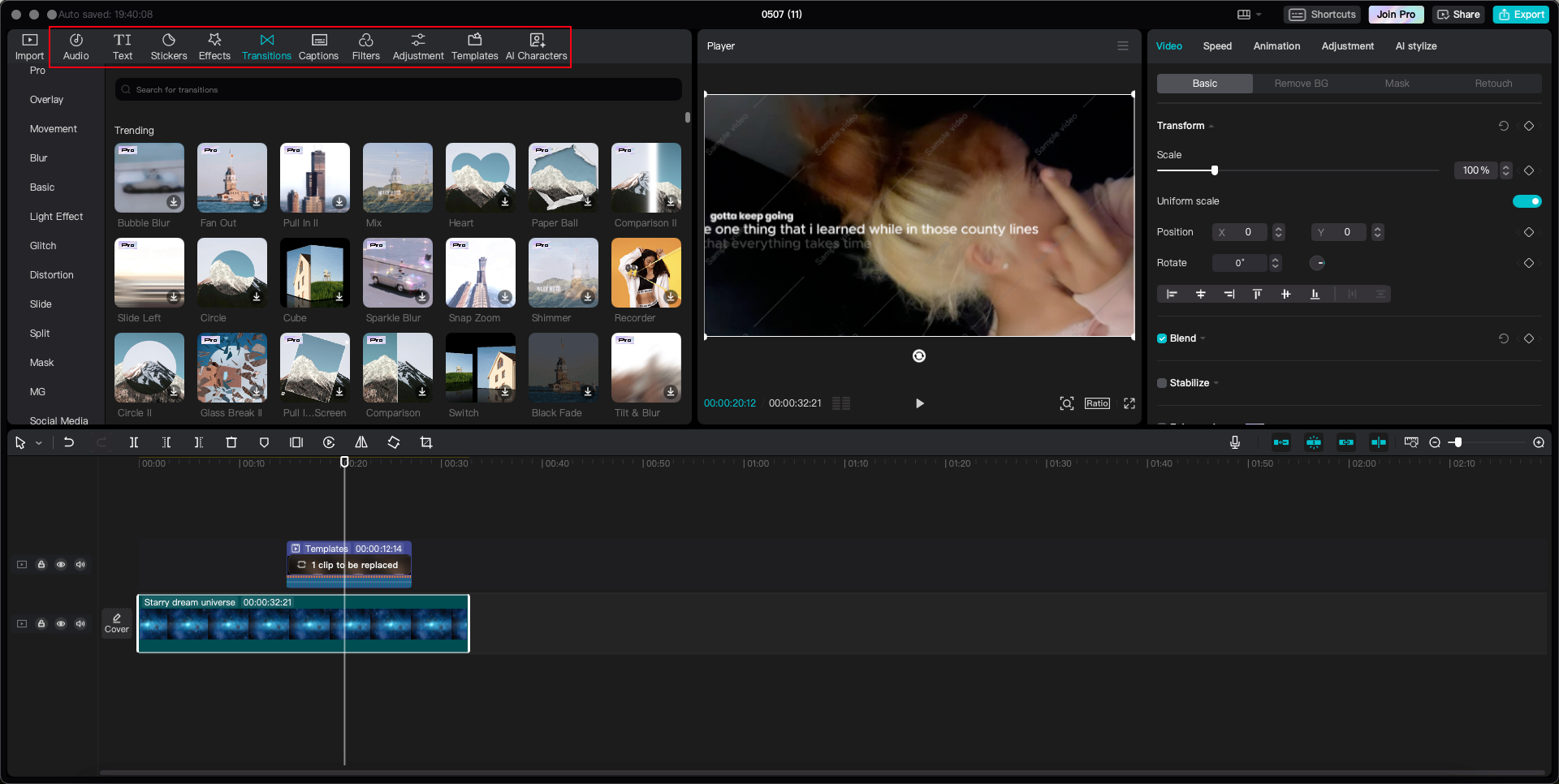Toggle Uniform scale off
Screen dimensions: 1559x784
1527,200
